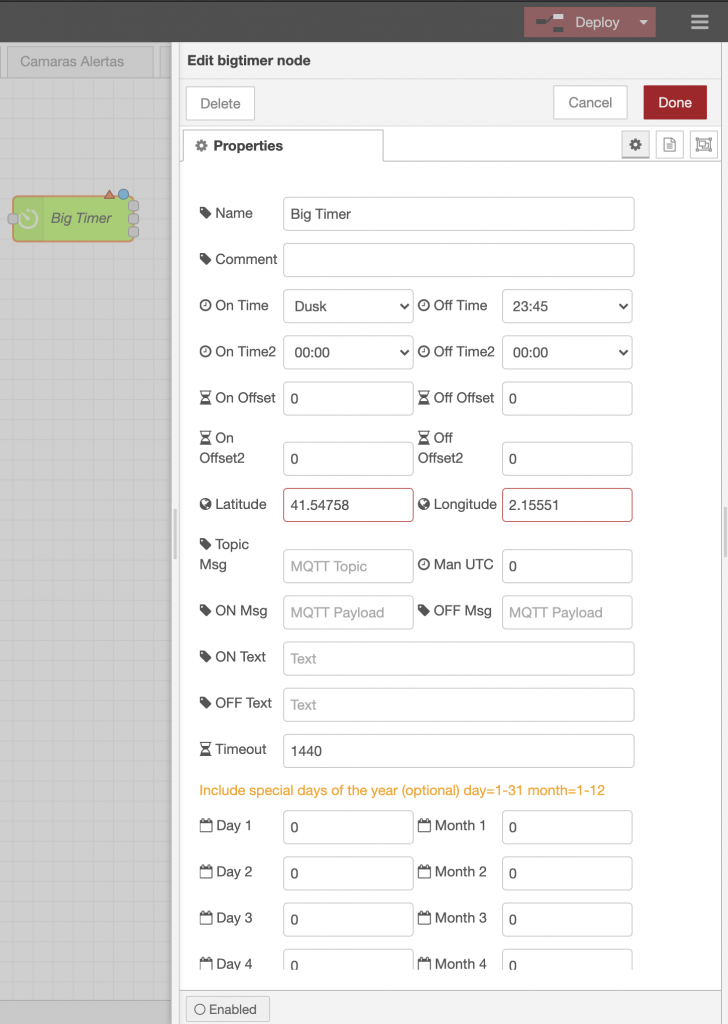The image size is (728, 1024).
Task: Click Big Timer top output port
Action: tap(134, 206)
